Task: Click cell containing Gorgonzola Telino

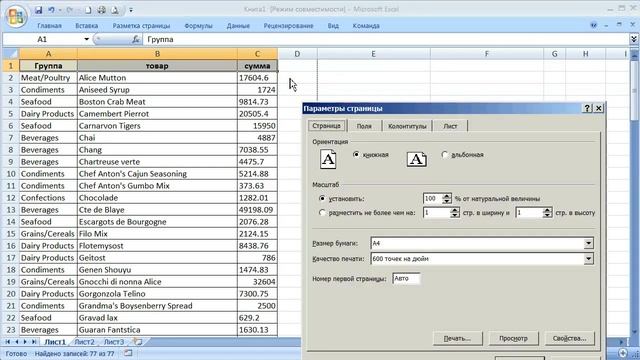Action: 157,294
